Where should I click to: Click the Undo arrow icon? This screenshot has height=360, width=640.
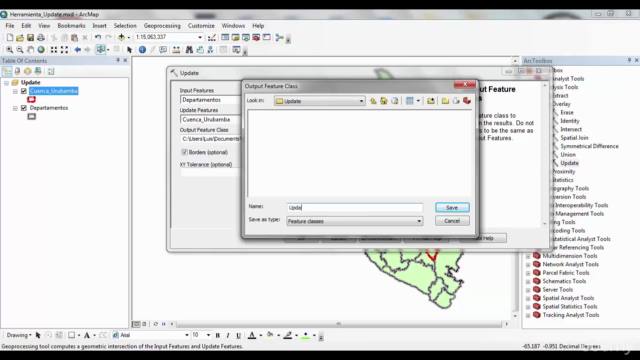point(98,38)
